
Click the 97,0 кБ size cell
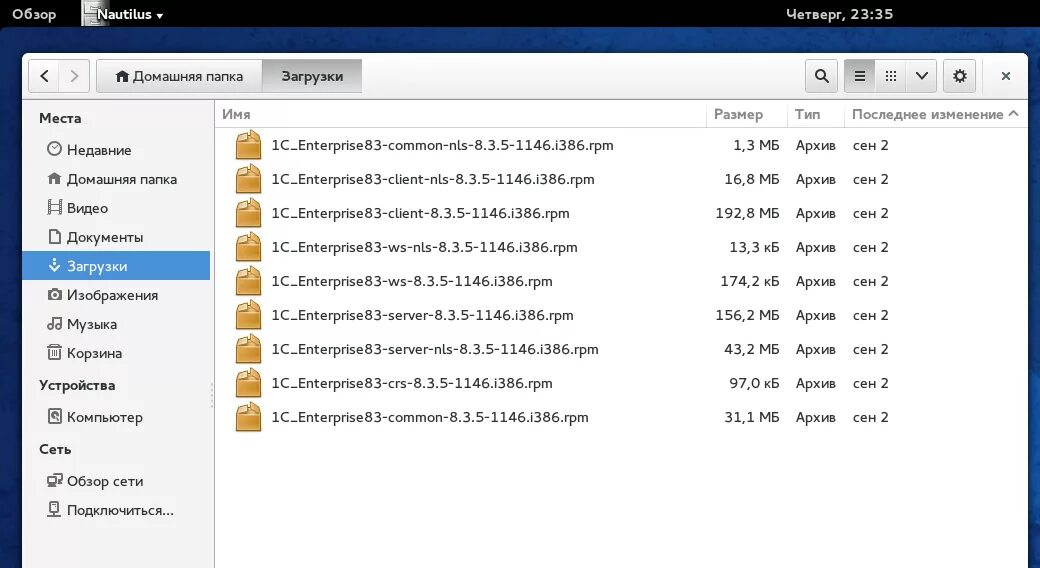[754, 383]
